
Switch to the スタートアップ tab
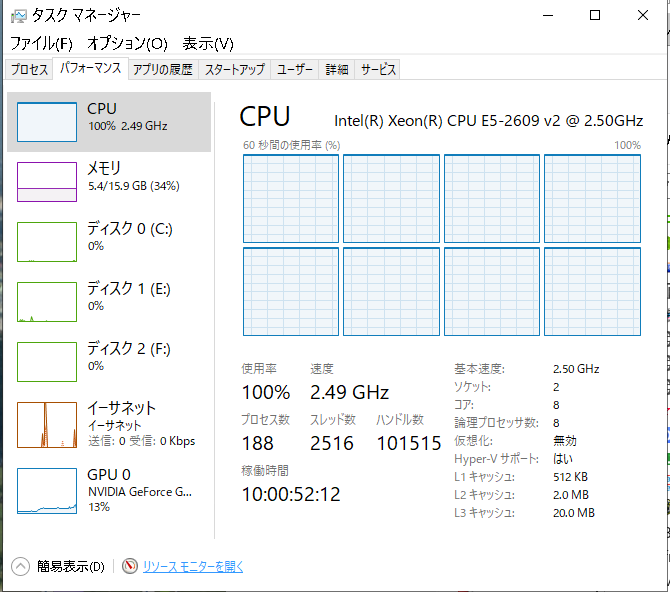[235, 69]
